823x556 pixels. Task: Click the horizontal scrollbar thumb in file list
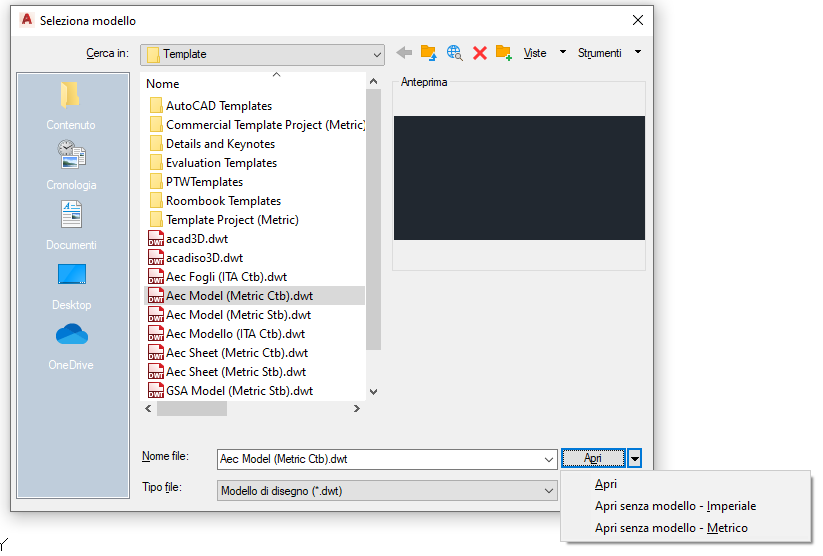coord(192,408)
